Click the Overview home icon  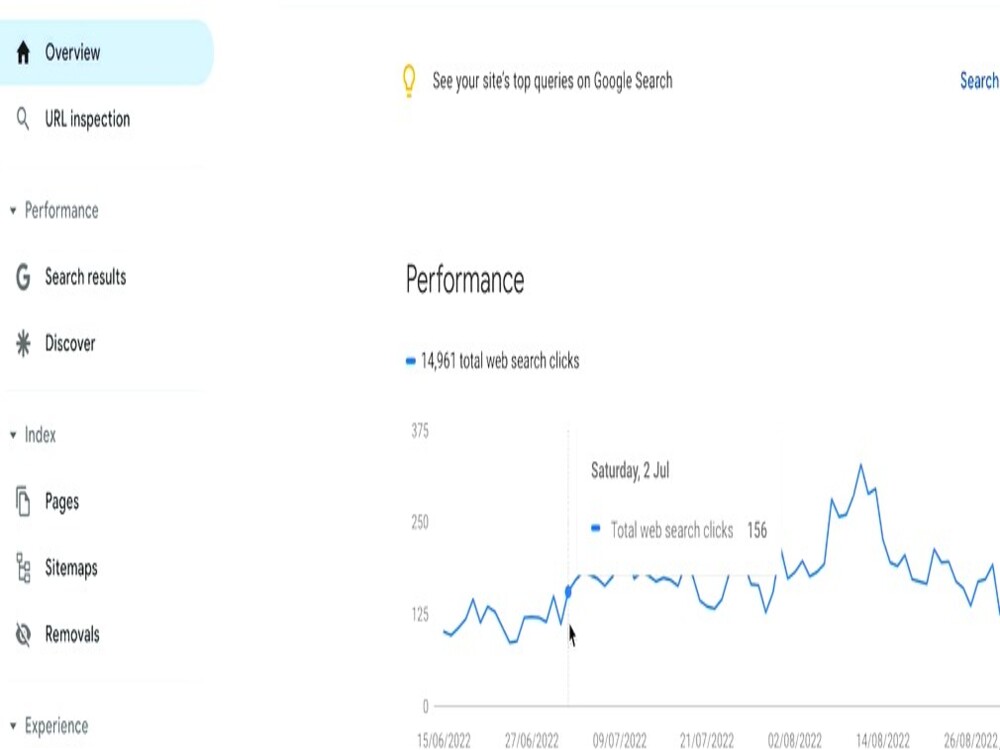(22, 53)
